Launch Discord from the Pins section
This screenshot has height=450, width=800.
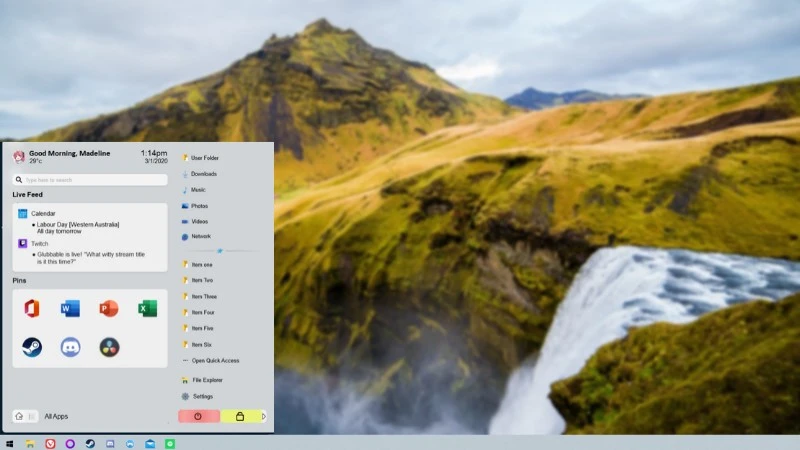point(70,347)
